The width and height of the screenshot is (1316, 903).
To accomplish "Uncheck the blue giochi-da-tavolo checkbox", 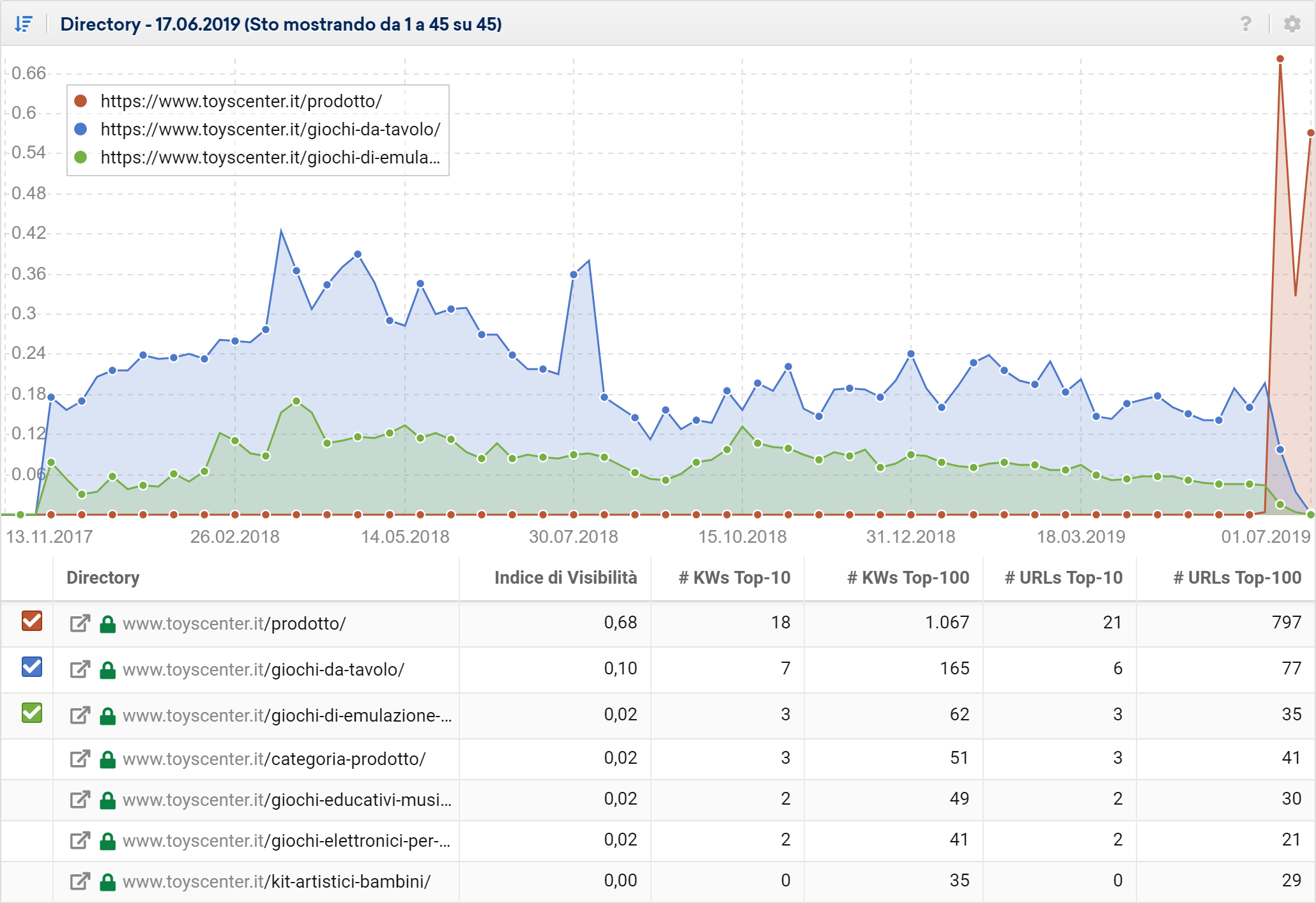I will click(x=32, y=667).
